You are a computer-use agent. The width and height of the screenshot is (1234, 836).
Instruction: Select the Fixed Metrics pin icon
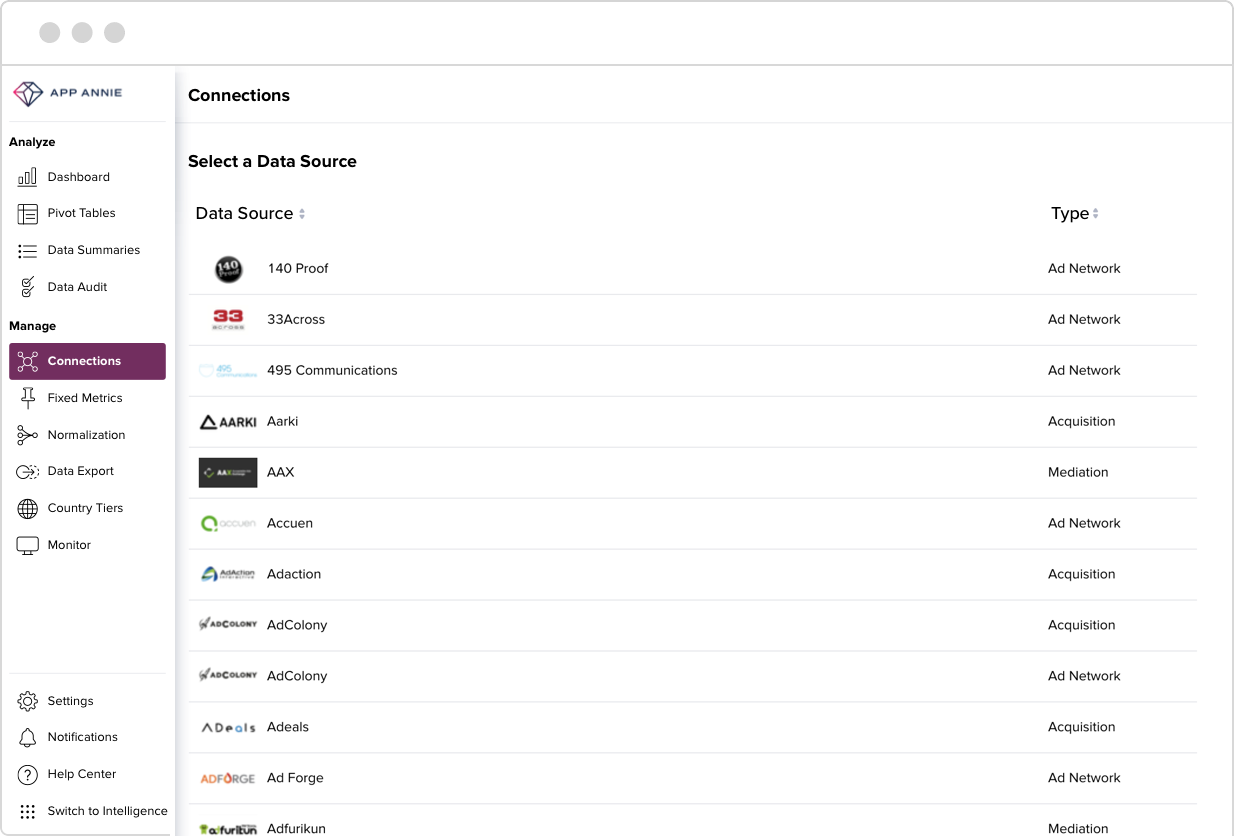click(x=28, y=398)
